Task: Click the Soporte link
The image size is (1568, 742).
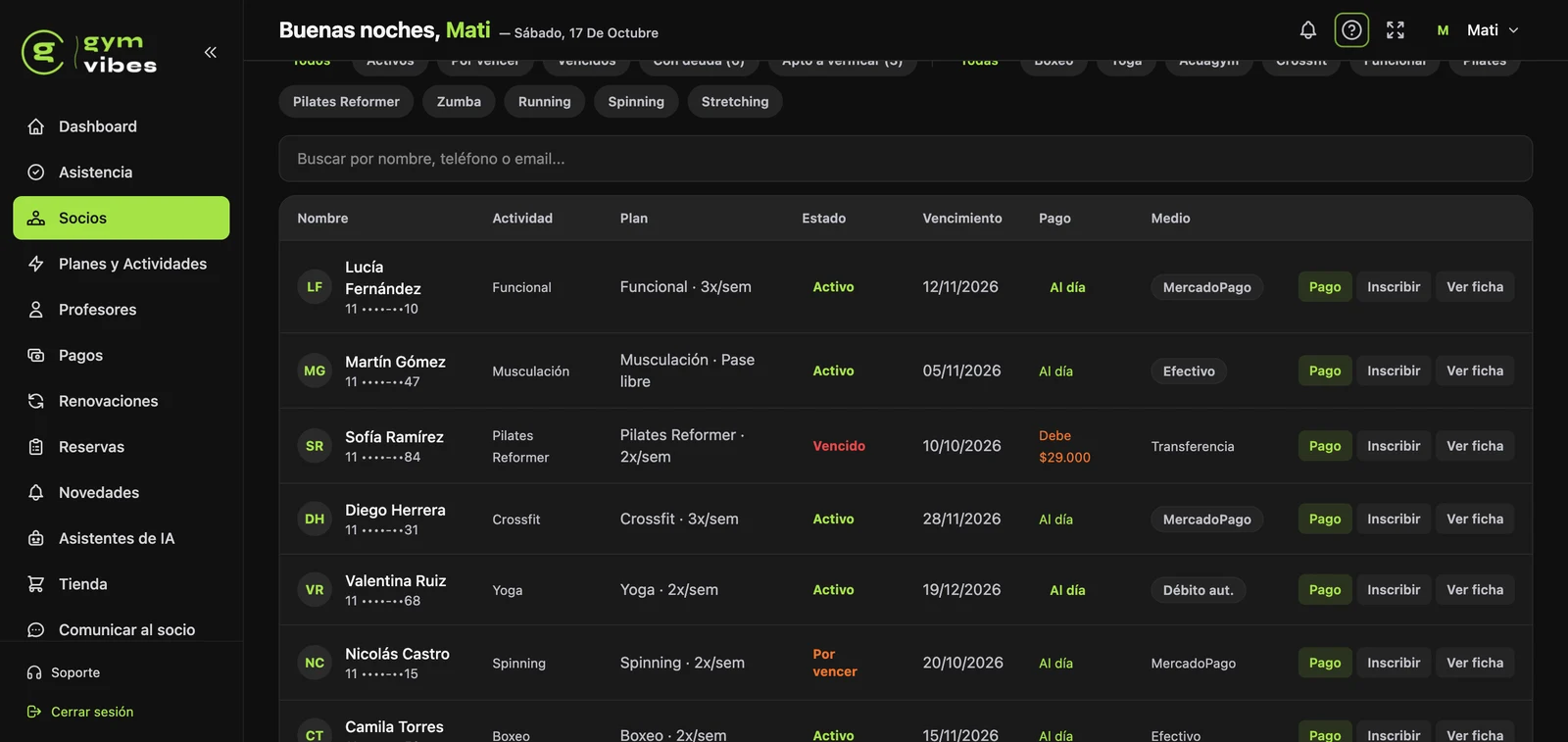Action: (x=64, y=672)
